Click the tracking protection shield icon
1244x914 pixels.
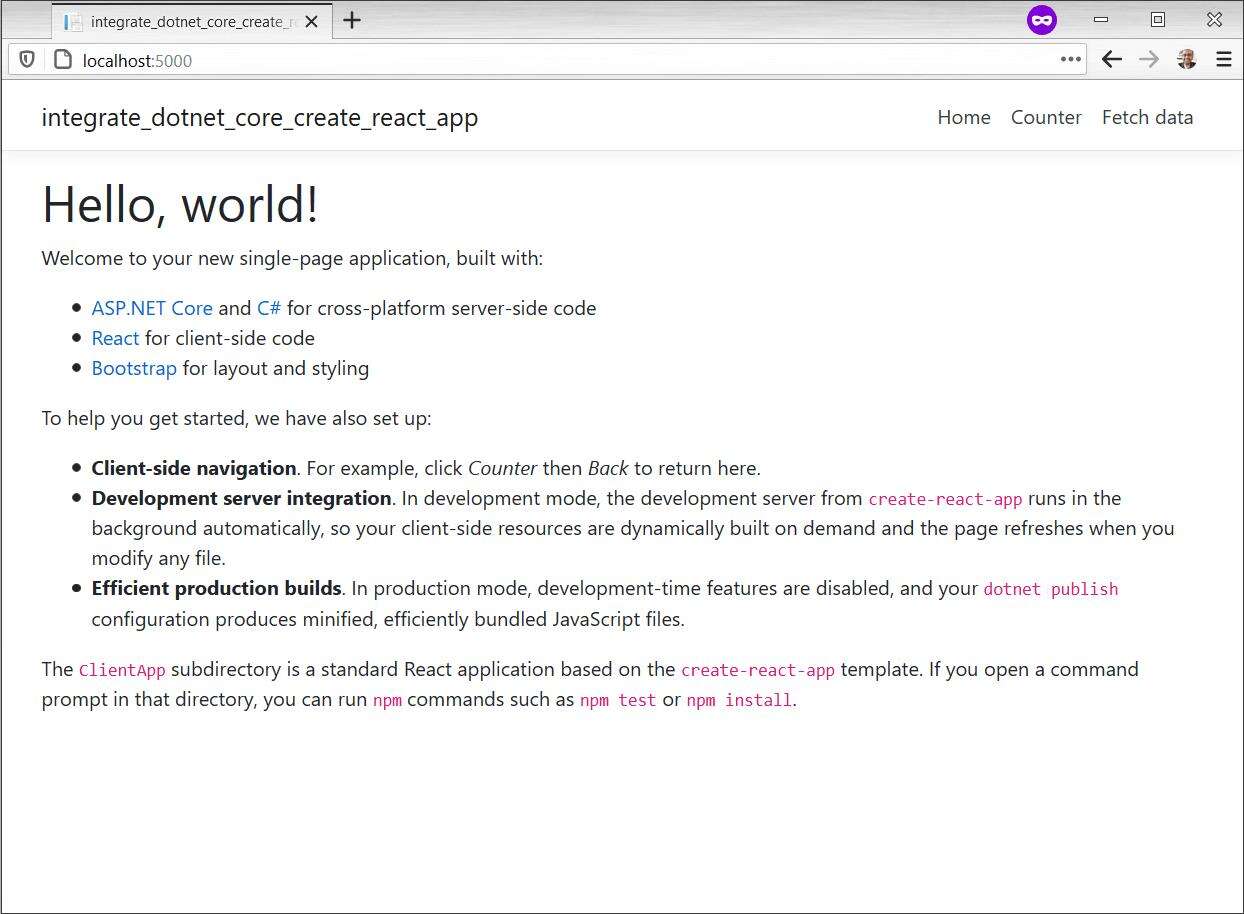pyautogui.click(x=27, y=60)
